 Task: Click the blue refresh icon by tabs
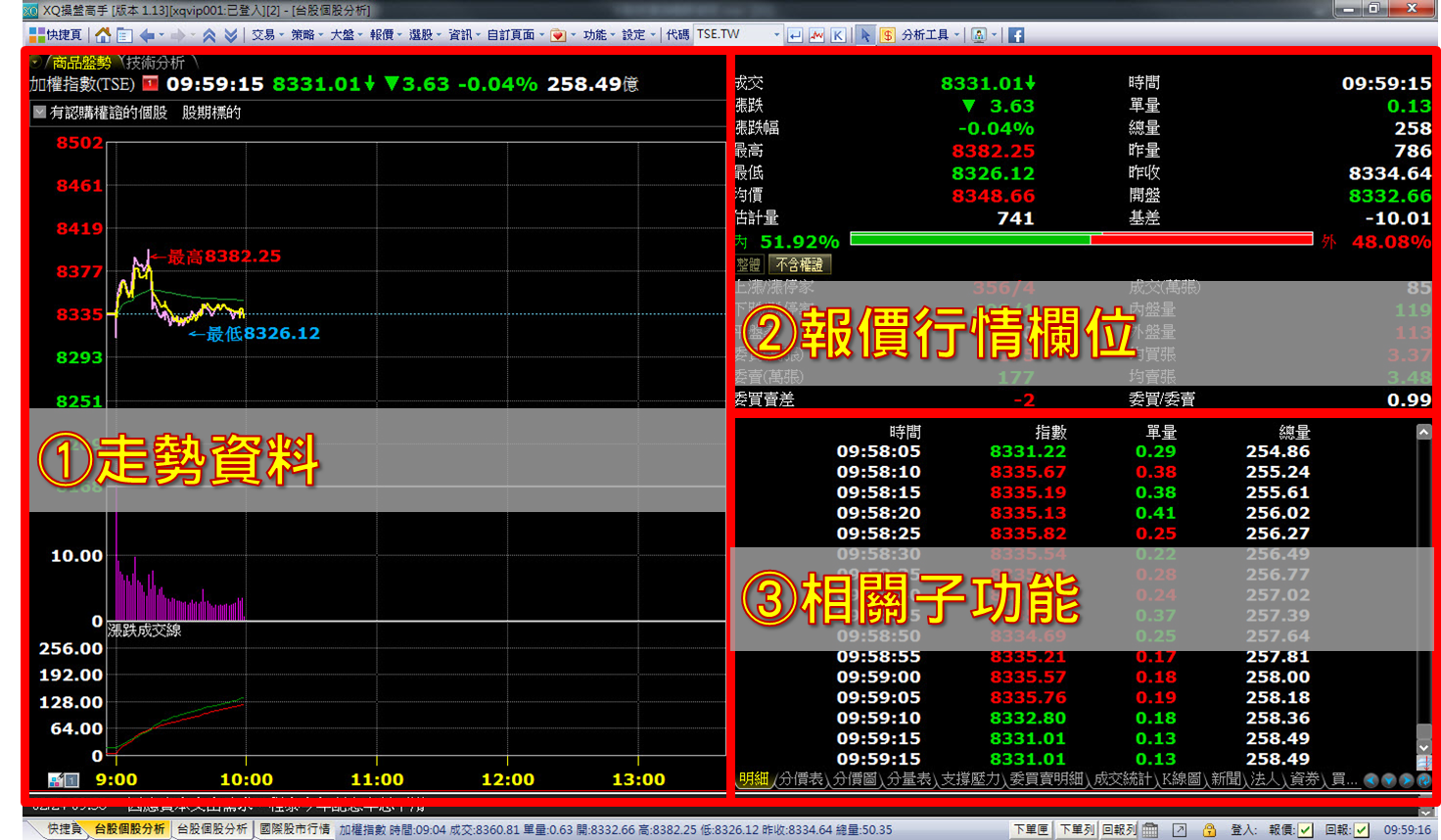coord(1424,780)
